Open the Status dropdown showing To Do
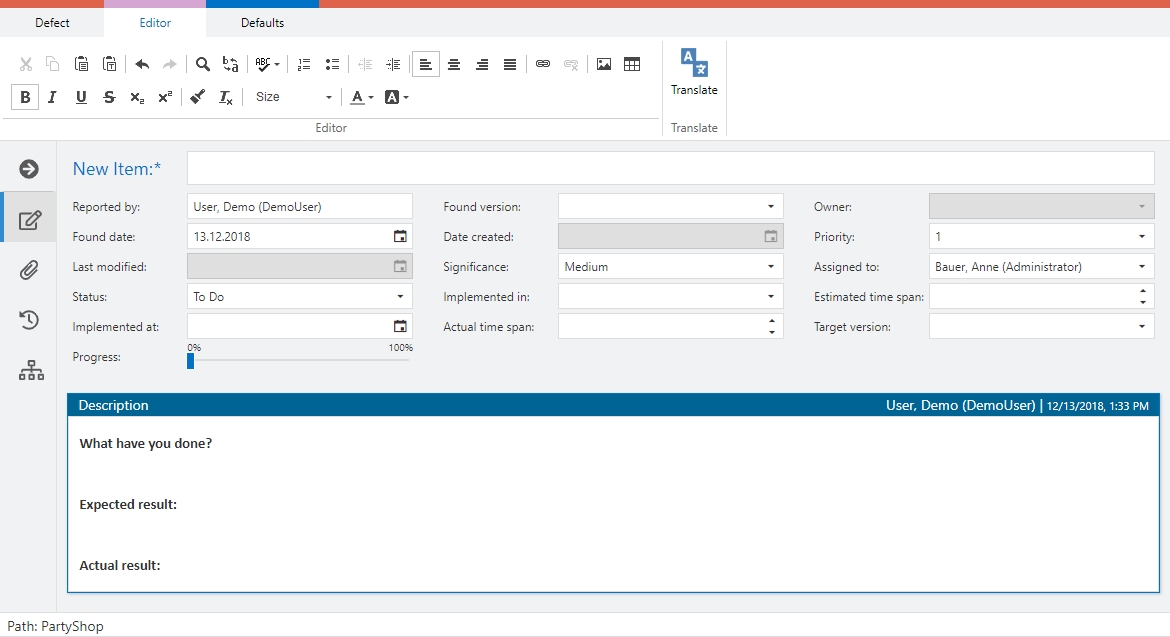This screenshot has height=637, width=1170. pos(299,297)
